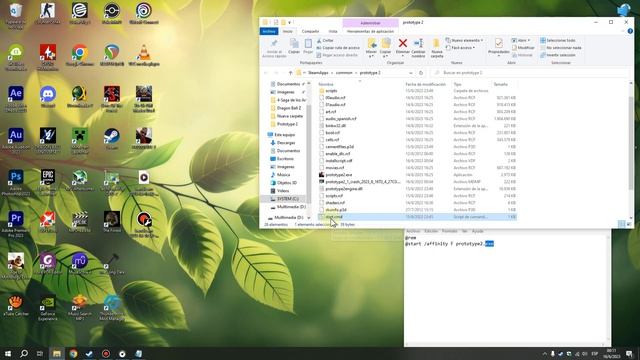Viewport: 640px width, 360px height.
Task: Open the VLC media player desktop shortcut
Action: tap(144, 56)
